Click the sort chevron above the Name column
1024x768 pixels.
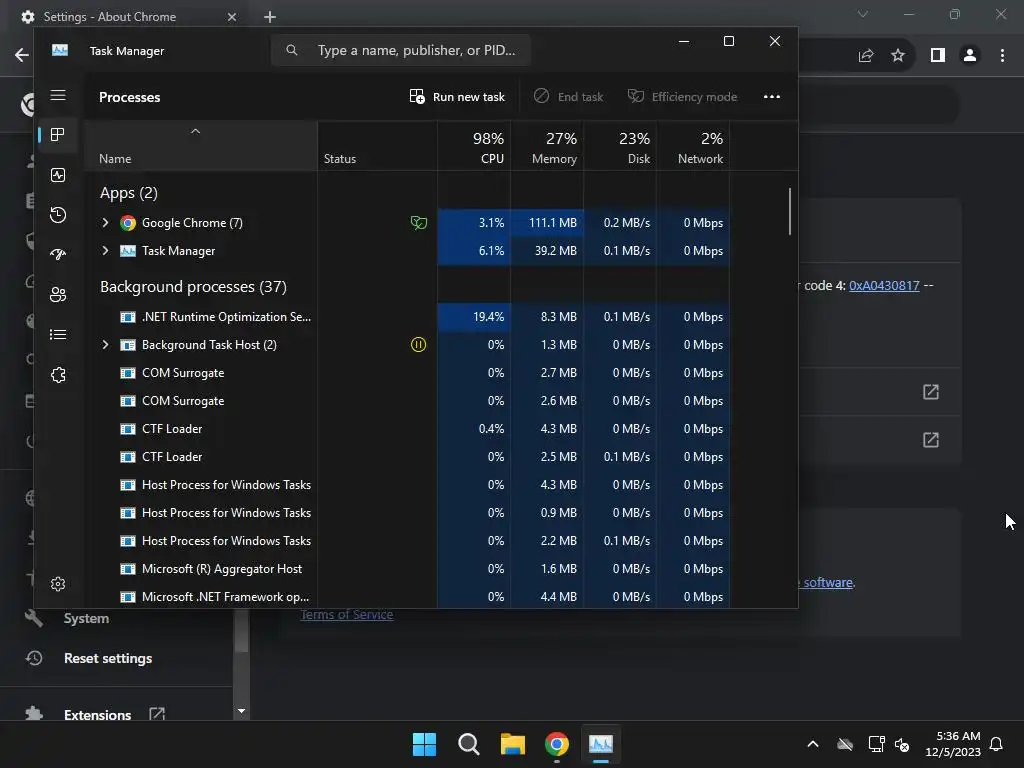[x=195, y=131]
